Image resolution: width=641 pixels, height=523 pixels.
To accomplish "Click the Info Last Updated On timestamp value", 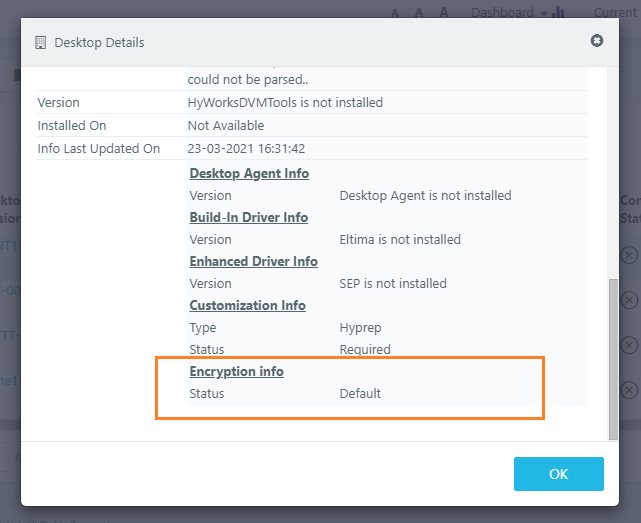I will tap(246, 148).
